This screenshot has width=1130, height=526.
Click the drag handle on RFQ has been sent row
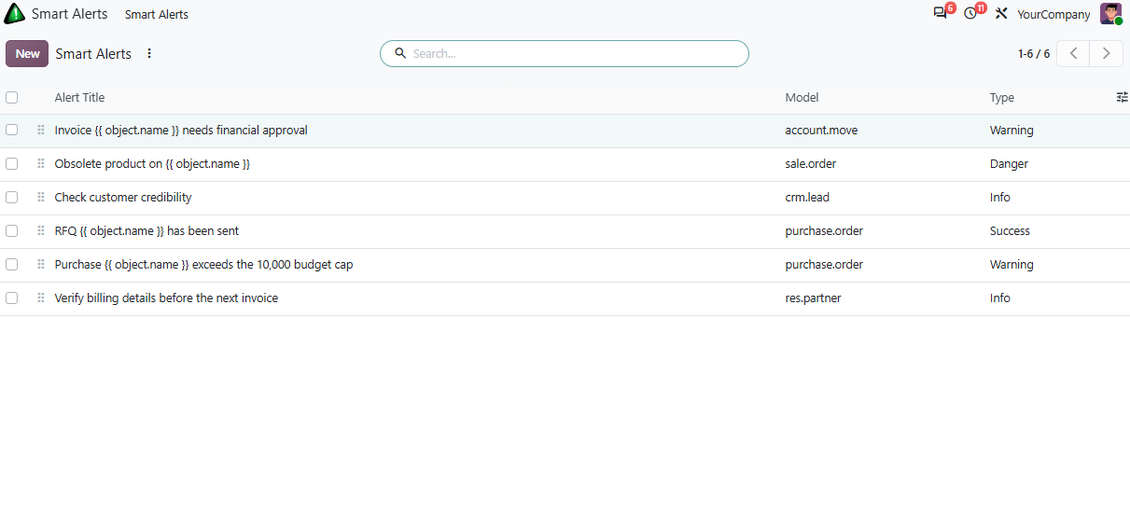40,231
